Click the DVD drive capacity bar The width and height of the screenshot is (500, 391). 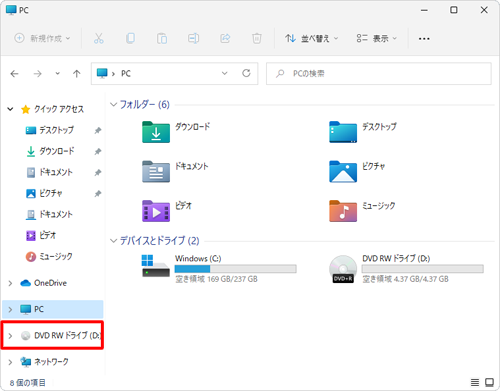tap(423, 269)
